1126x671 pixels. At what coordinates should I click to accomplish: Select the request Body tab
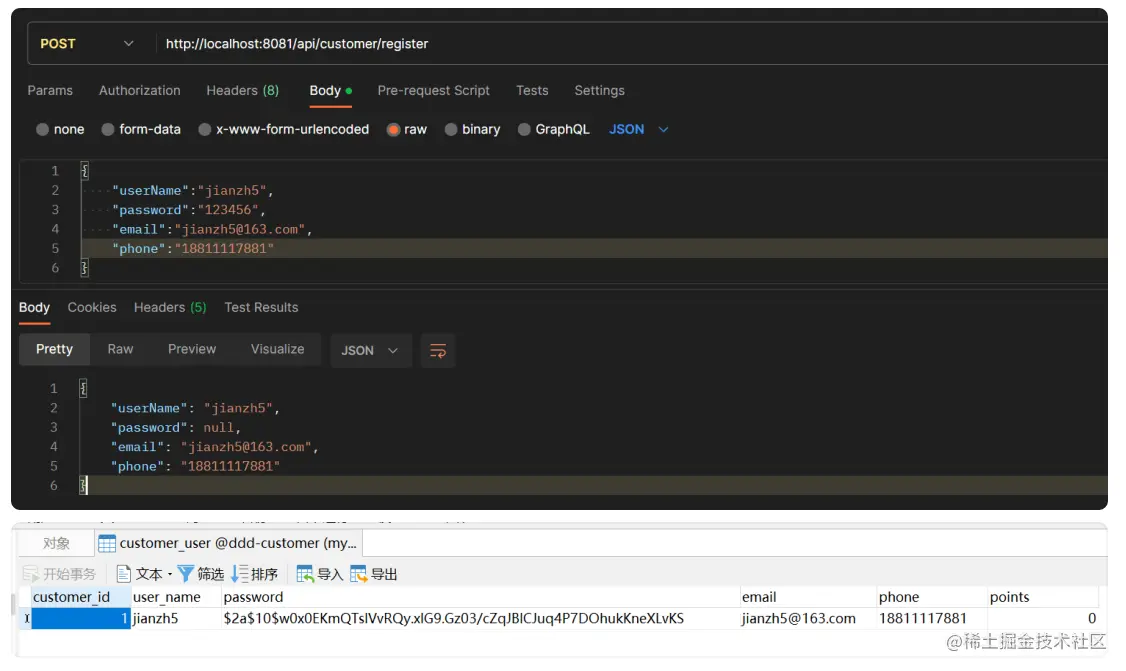[330, 91]
